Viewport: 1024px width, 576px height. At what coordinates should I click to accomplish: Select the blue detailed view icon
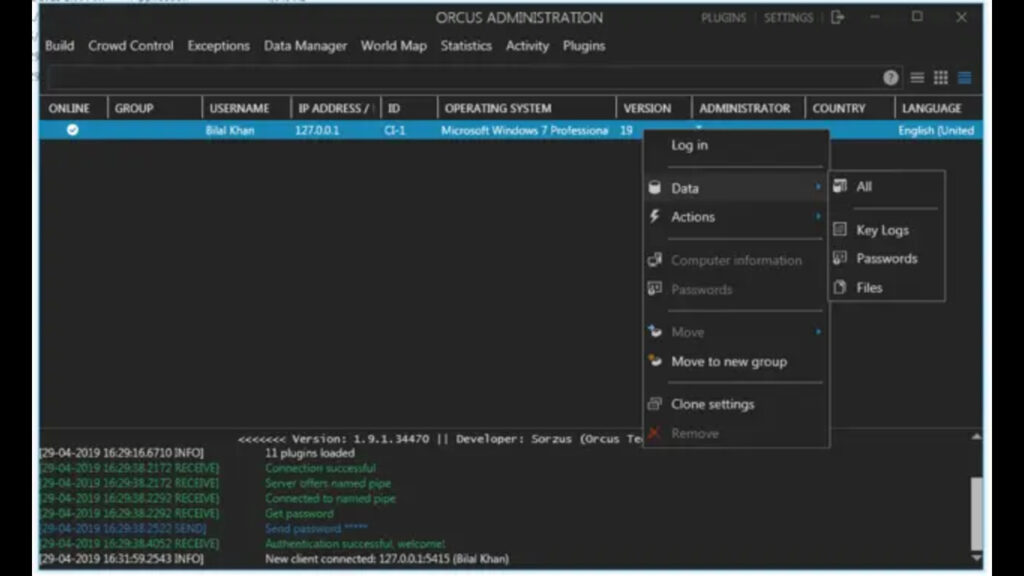tap(965, 78)
